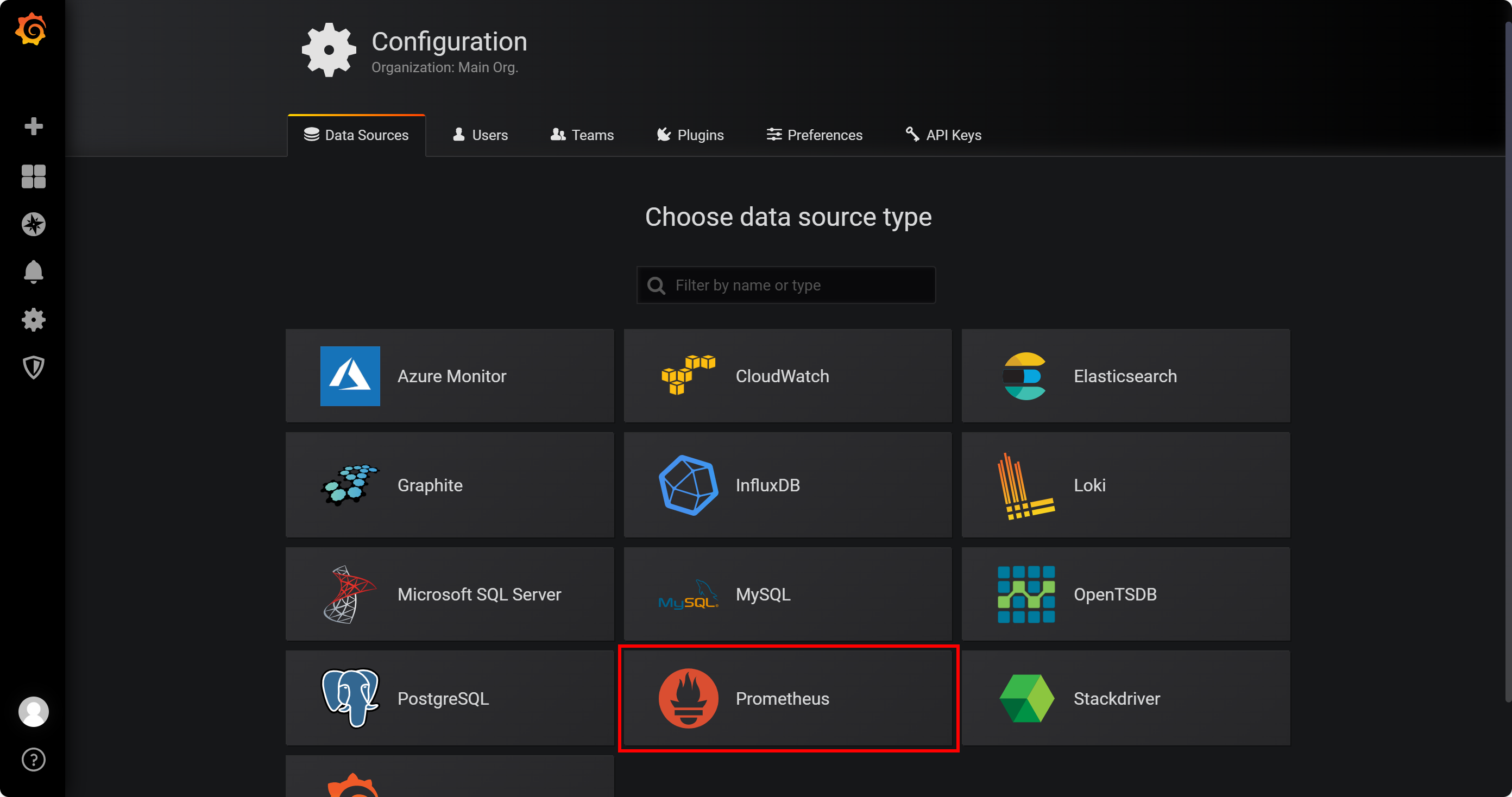Click the Stackdriver hexagon logo
Viewport: 1512px width, 797px height.
click(x=1026, y=698)
